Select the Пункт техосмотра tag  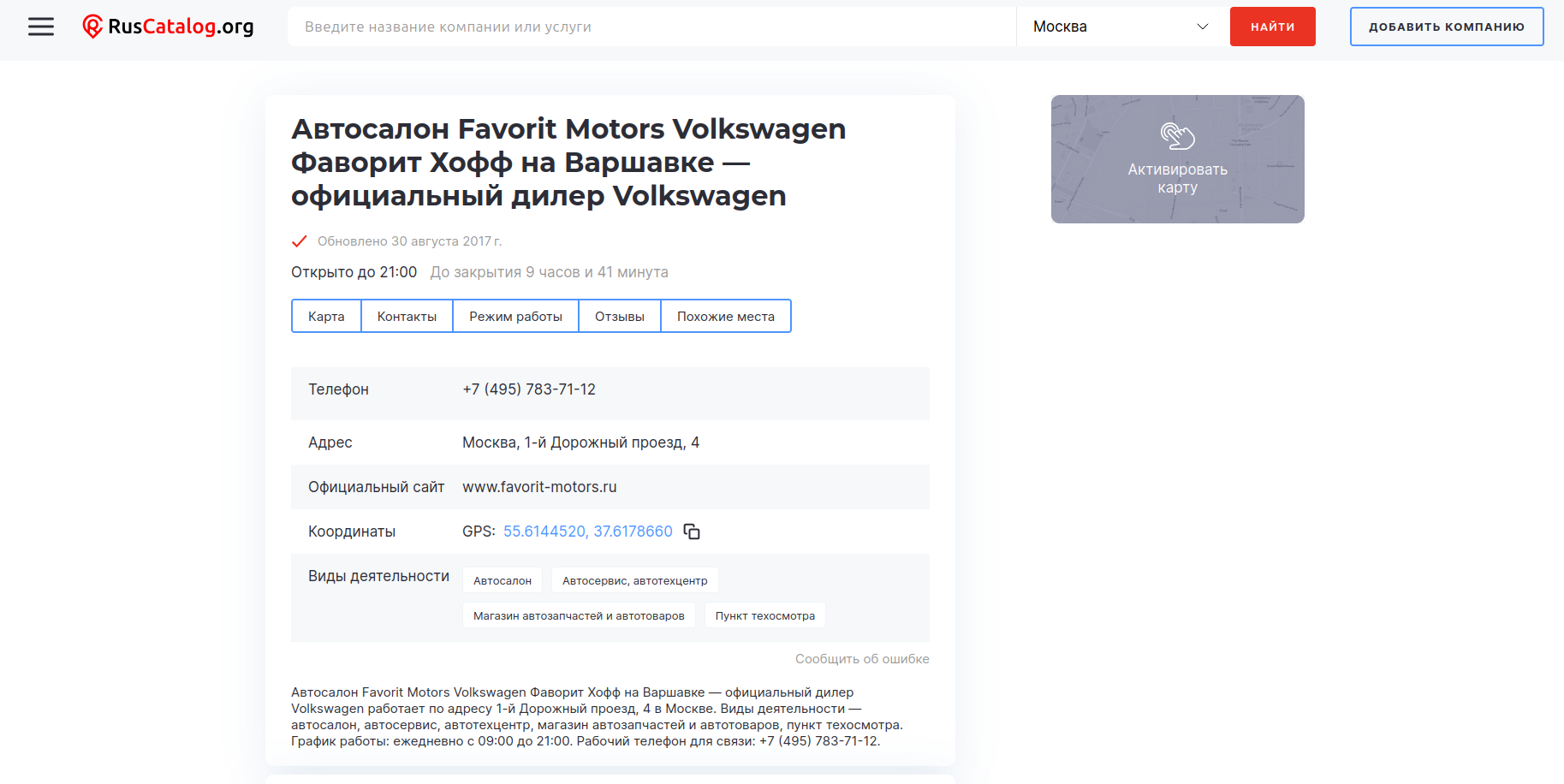(x=765, y=615)
